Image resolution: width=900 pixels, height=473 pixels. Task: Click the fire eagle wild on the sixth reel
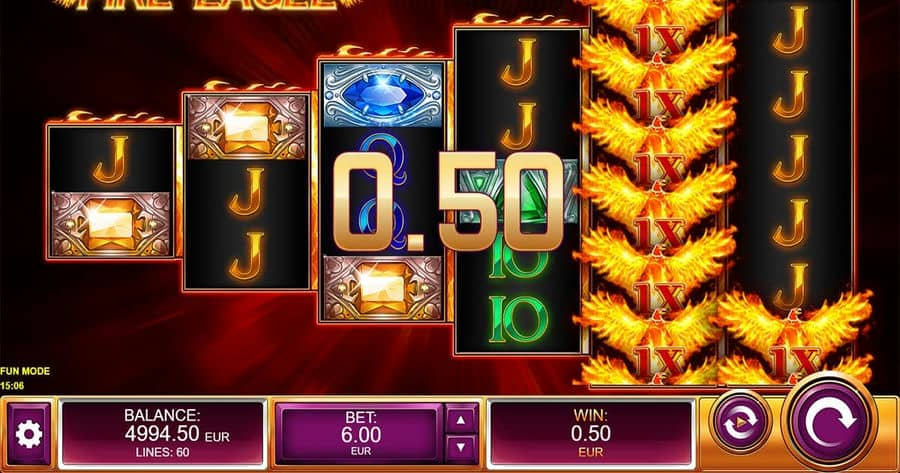click(794, 339)
